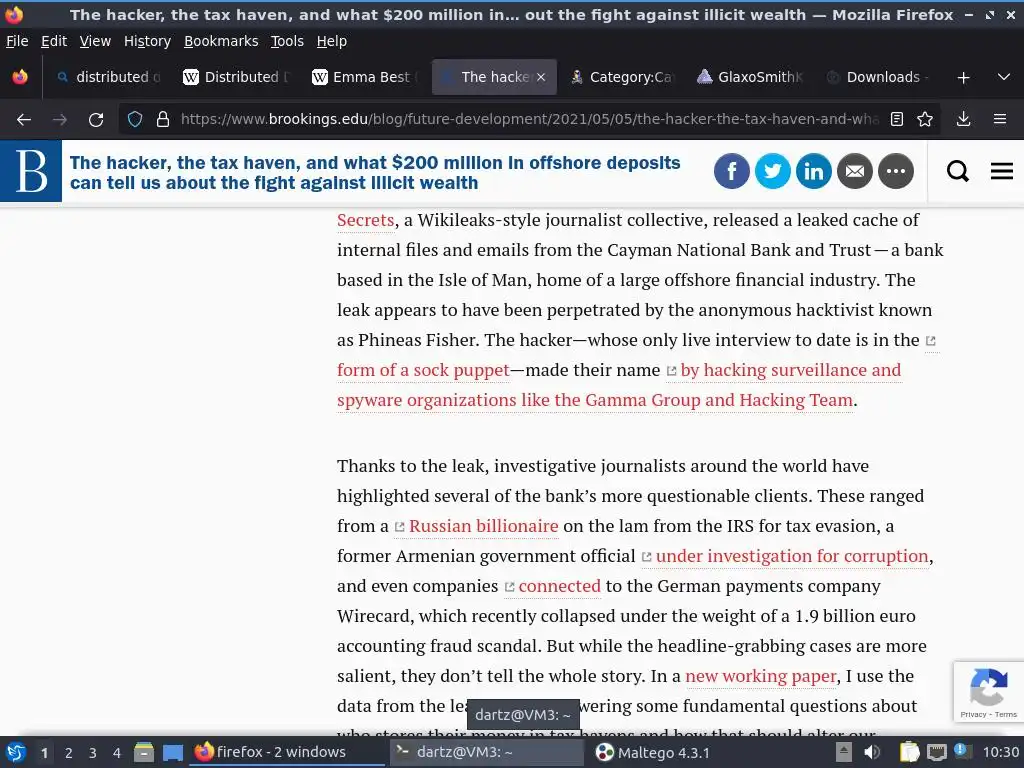The image size is (1024, 768).
Task: Open 'form of a sock puppet' link
Action: point(423,370)
